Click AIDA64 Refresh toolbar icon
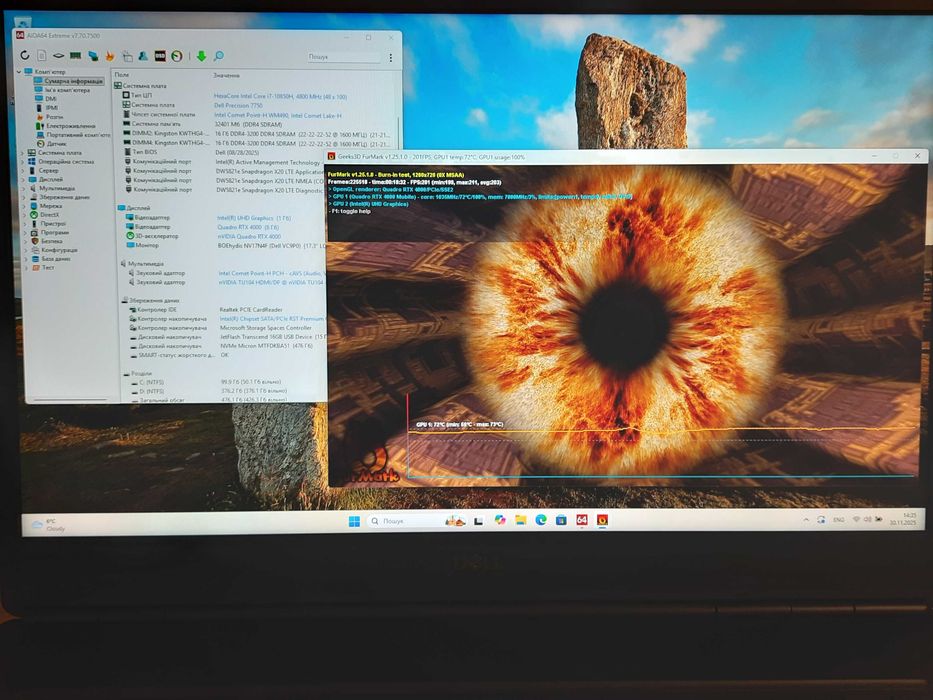 [x=24, y=55]
